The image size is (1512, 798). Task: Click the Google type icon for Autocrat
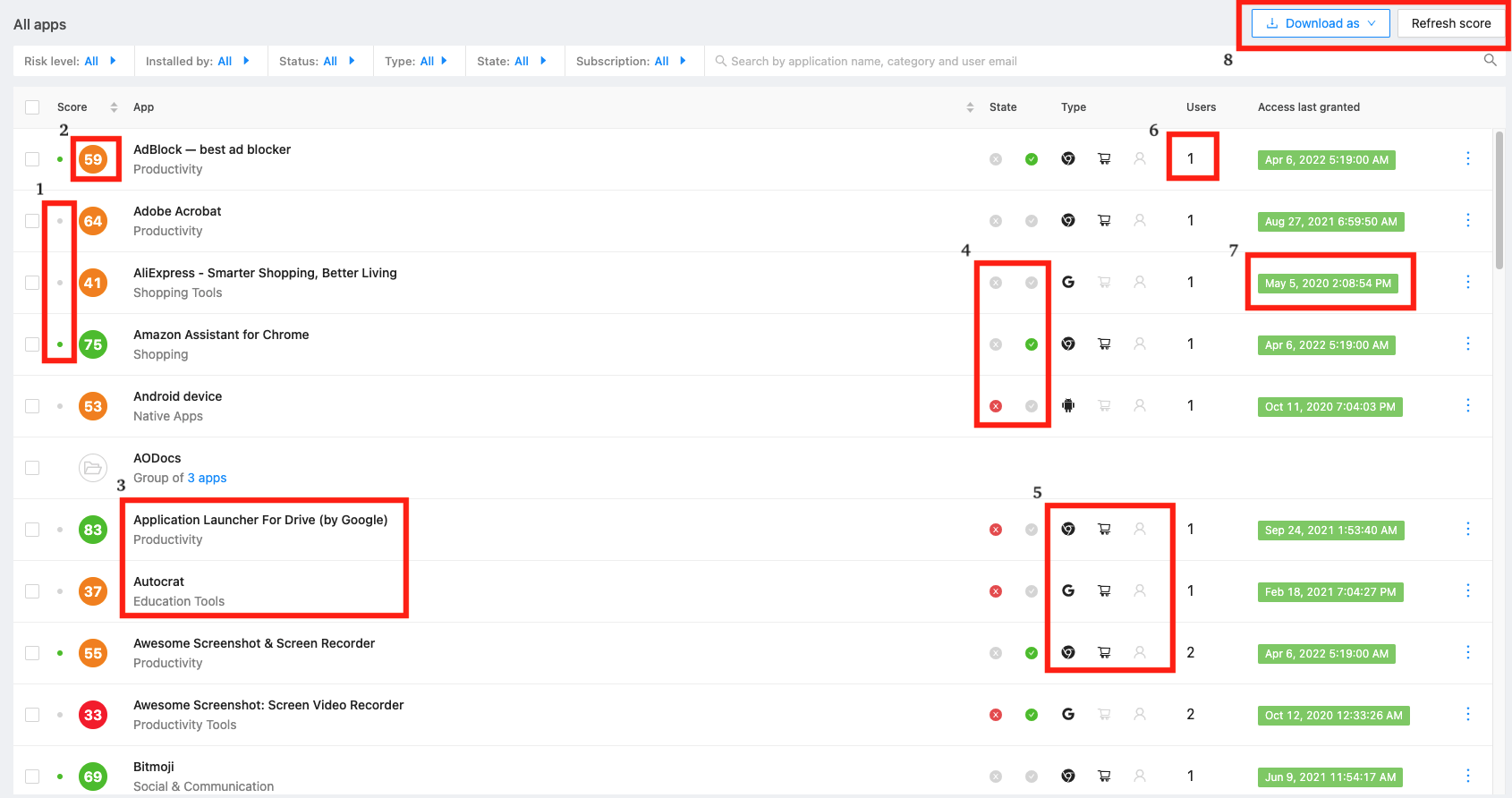(1068, 590)
